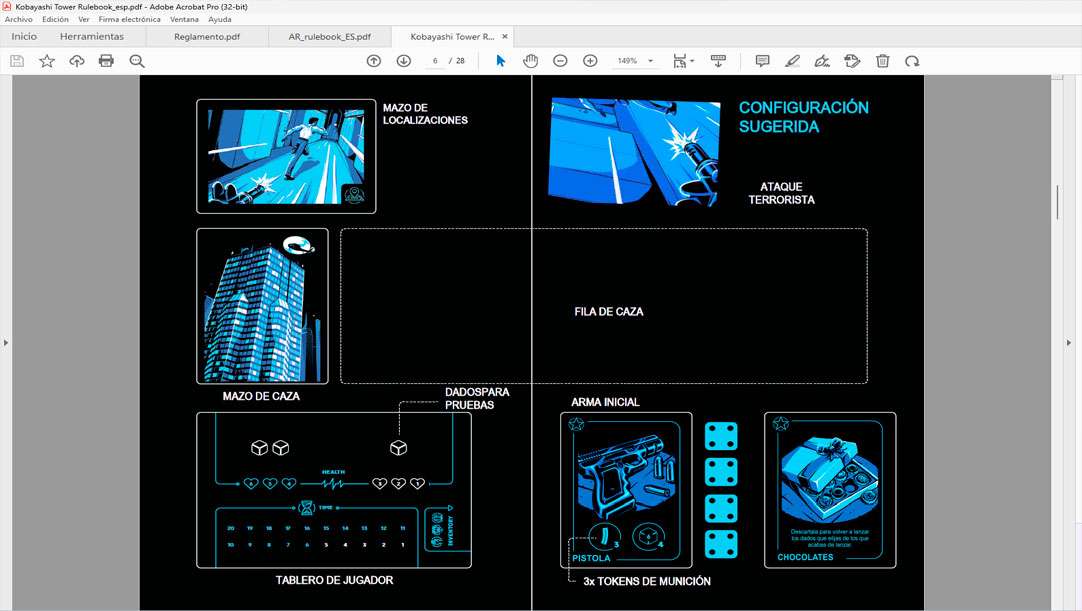Expand the left navigation pane arrow
The image size is (1082, 611).
point(6,342)
